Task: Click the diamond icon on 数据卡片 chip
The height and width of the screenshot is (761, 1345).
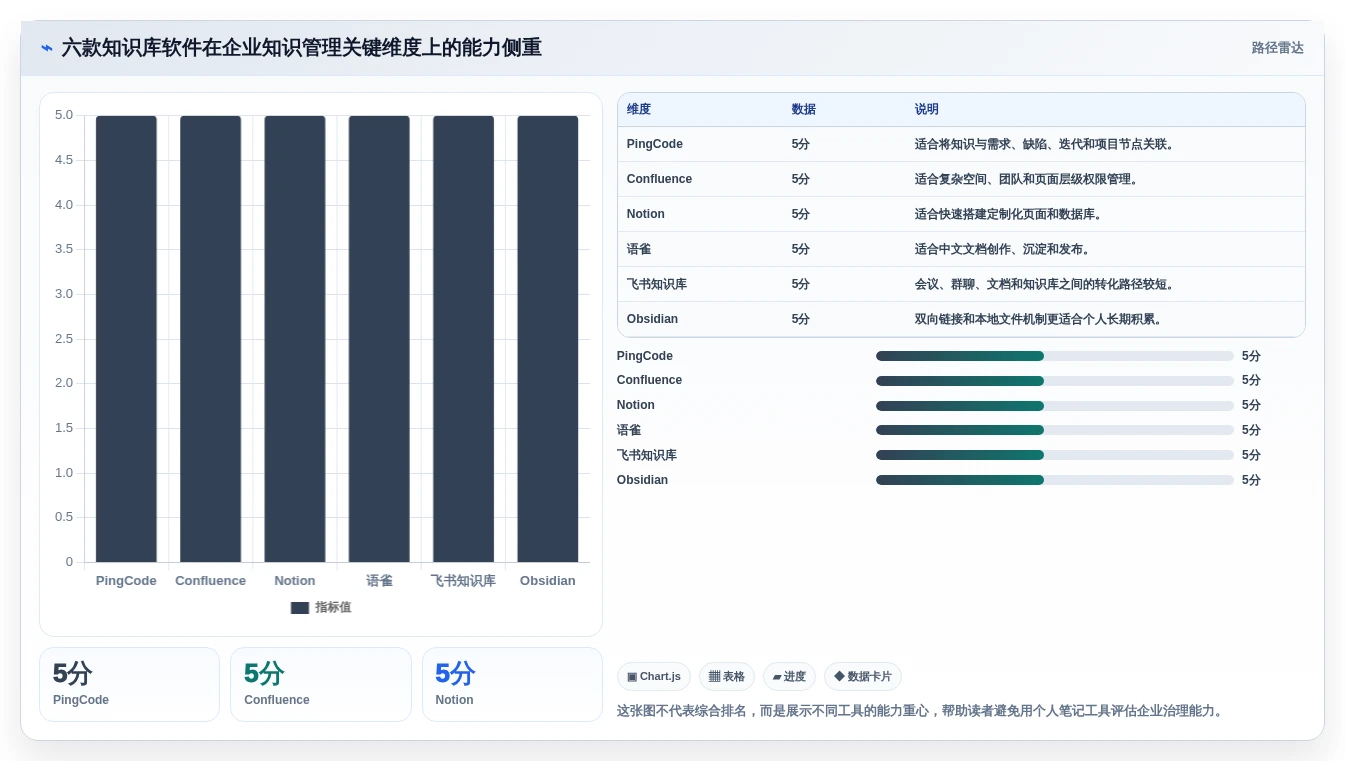Action: 839,677
